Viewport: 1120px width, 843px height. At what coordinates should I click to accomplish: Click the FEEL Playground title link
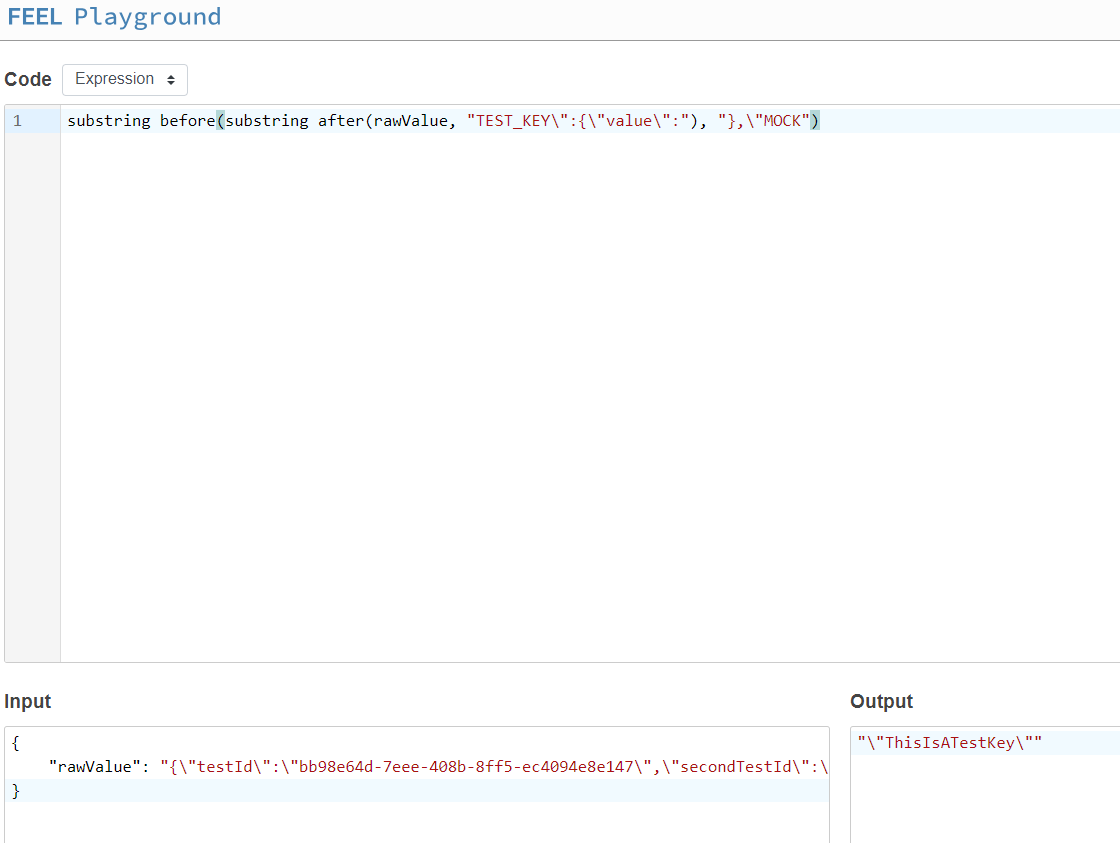point(114,16)
